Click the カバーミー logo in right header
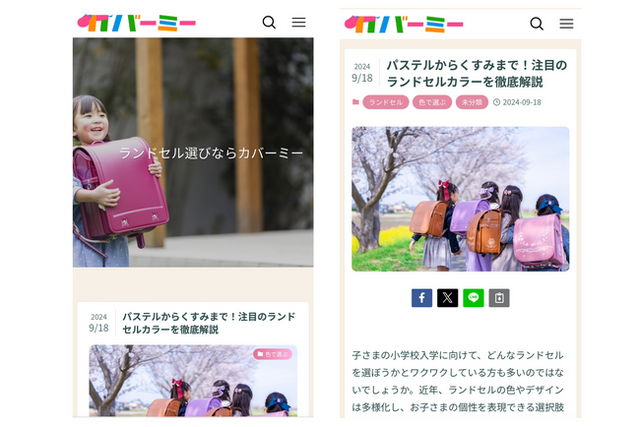 (404, 24)
